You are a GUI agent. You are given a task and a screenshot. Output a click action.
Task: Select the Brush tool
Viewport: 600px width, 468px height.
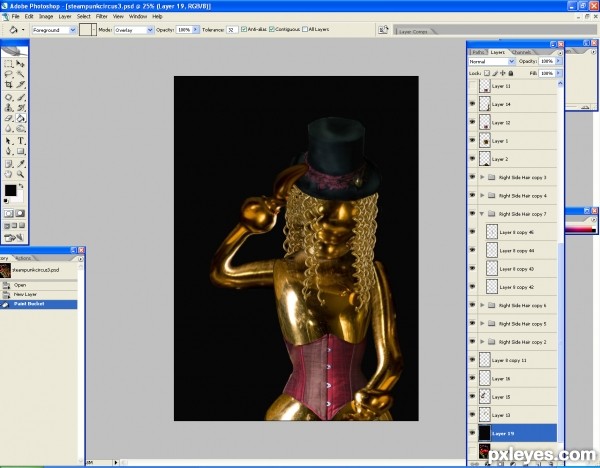[20, 97]
